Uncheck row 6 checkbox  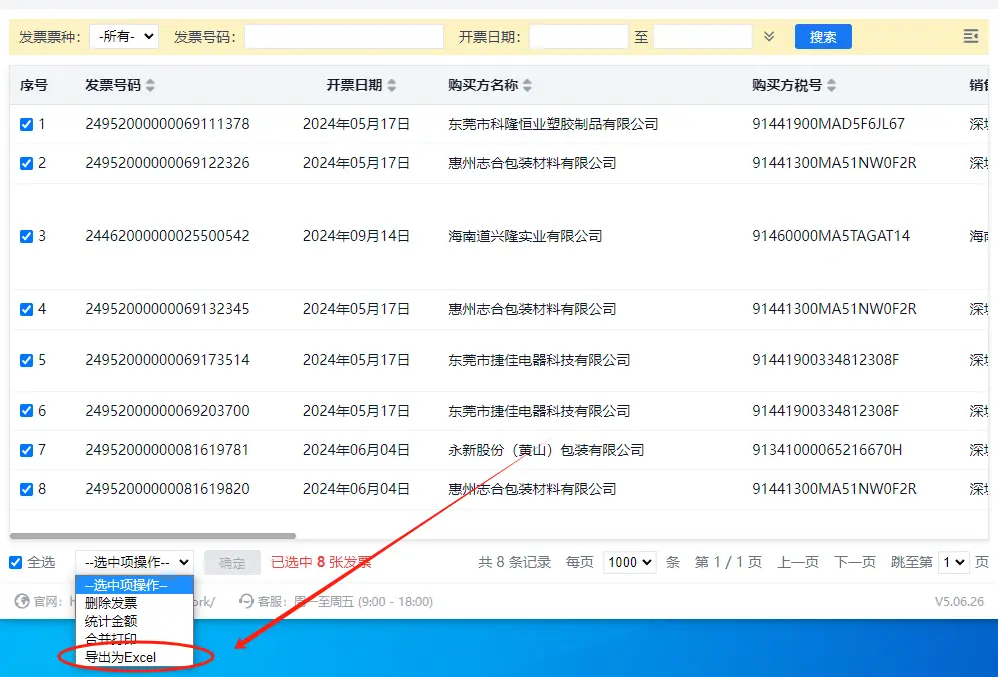pos(26,411)
